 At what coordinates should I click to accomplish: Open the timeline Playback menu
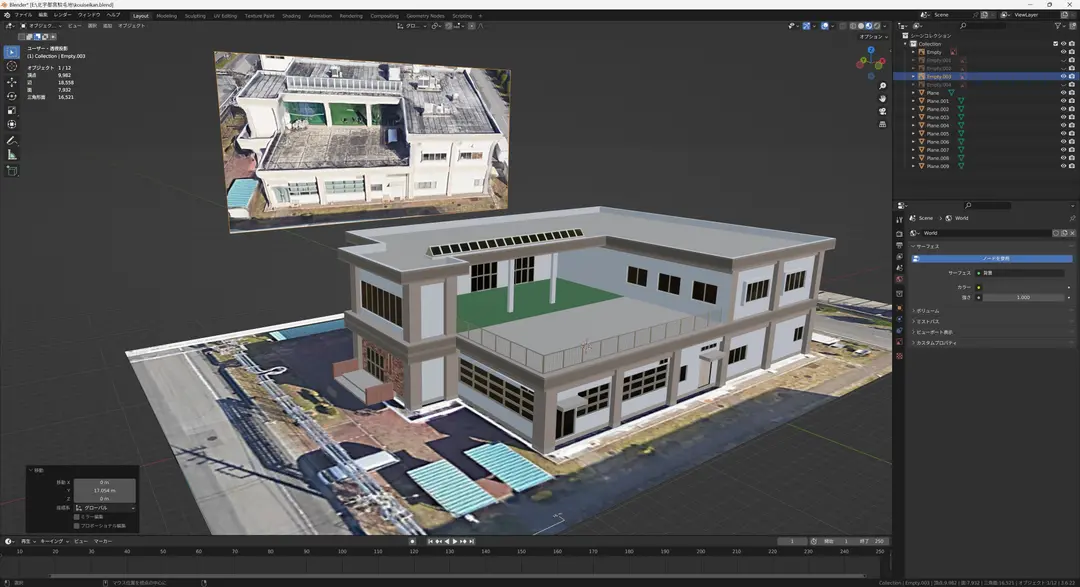(28, 541)
